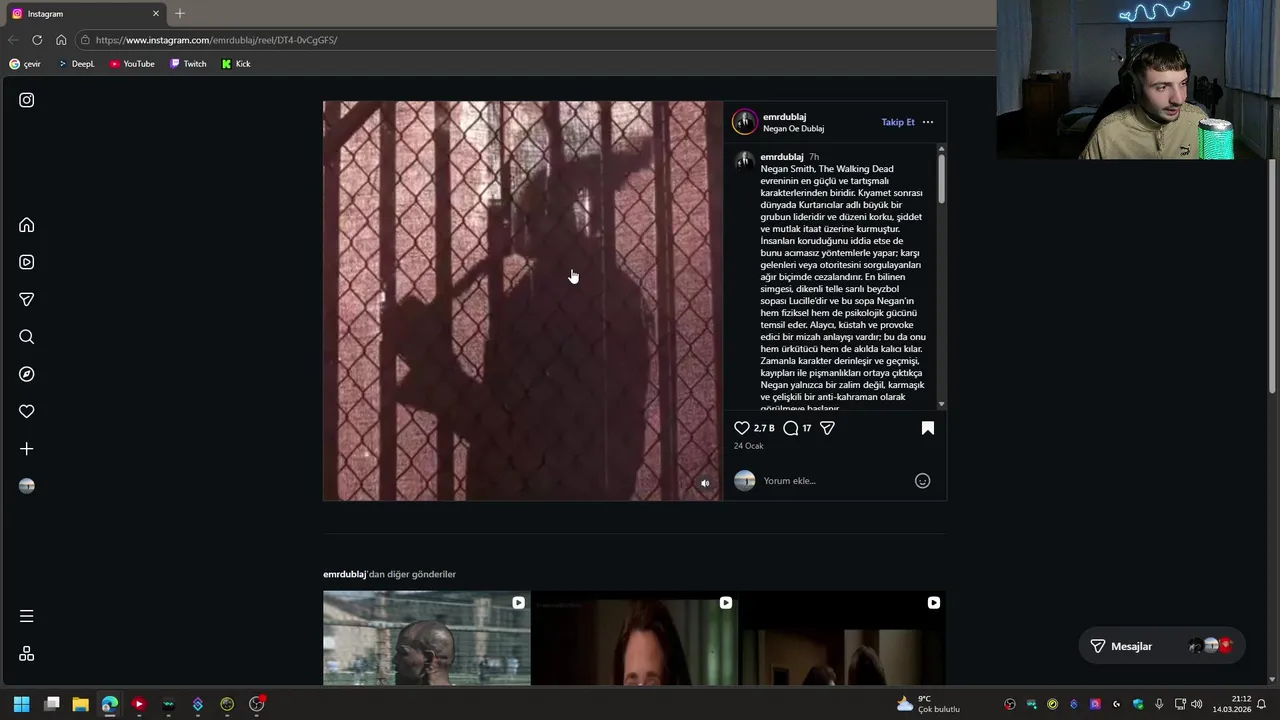Click into the Yorum ekle comment field

[x=835, y=481]
